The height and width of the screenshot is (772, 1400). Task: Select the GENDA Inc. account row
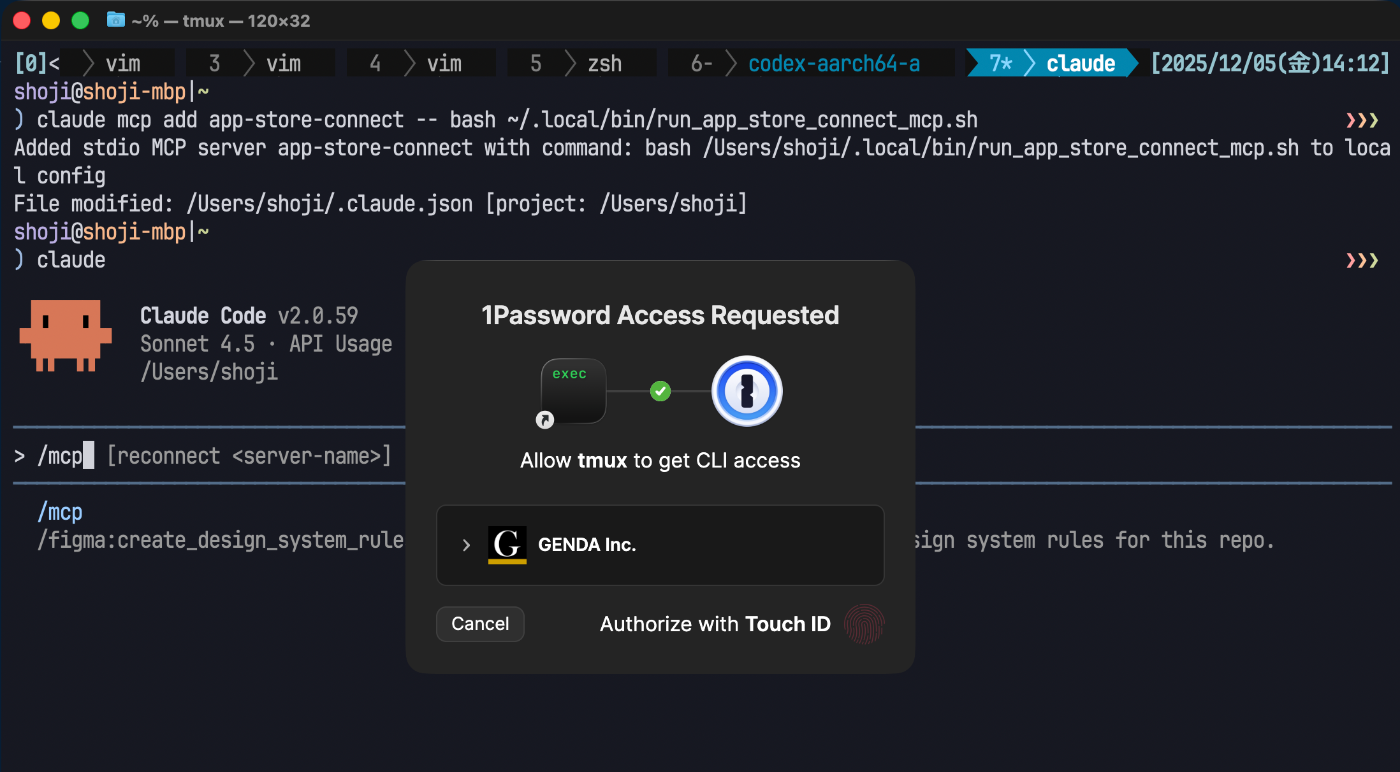click(x=660, y=545)
